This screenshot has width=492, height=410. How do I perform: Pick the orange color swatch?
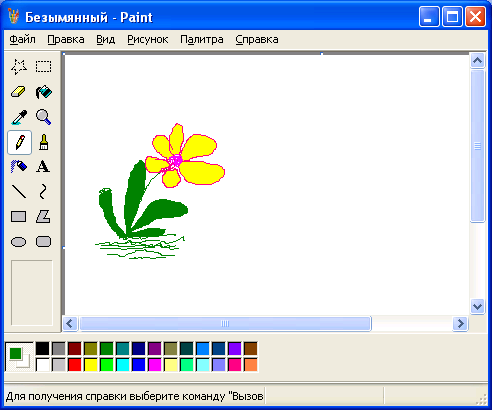coord(251,365)
